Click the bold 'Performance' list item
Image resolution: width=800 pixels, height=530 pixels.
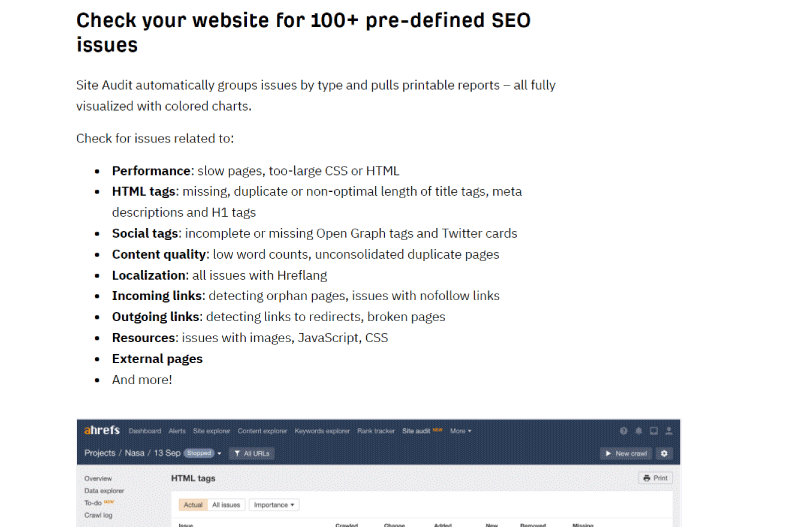pos(151,170)
